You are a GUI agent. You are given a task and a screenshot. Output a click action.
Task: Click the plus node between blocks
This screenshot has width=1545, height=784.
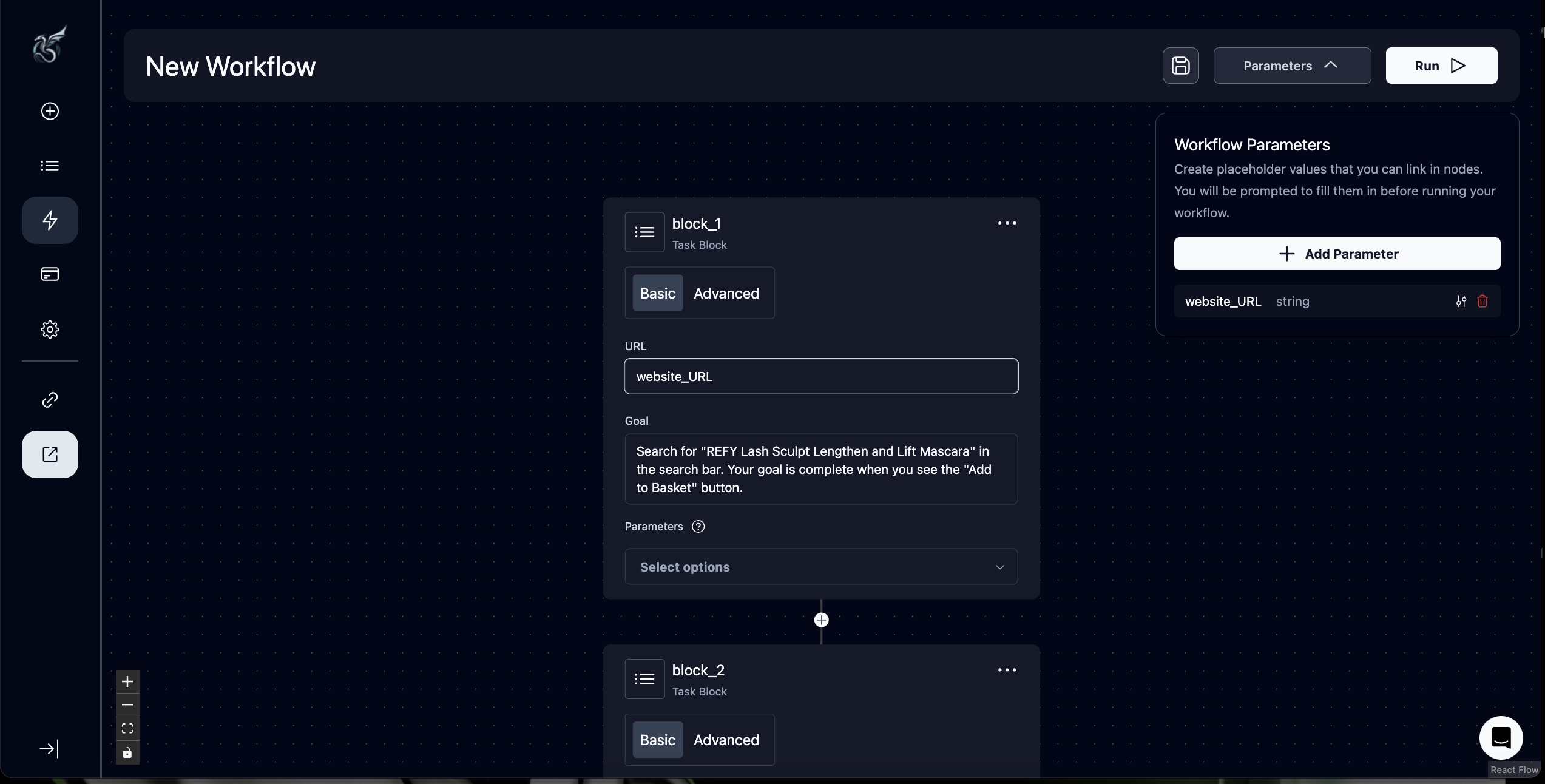click(821, 620)
